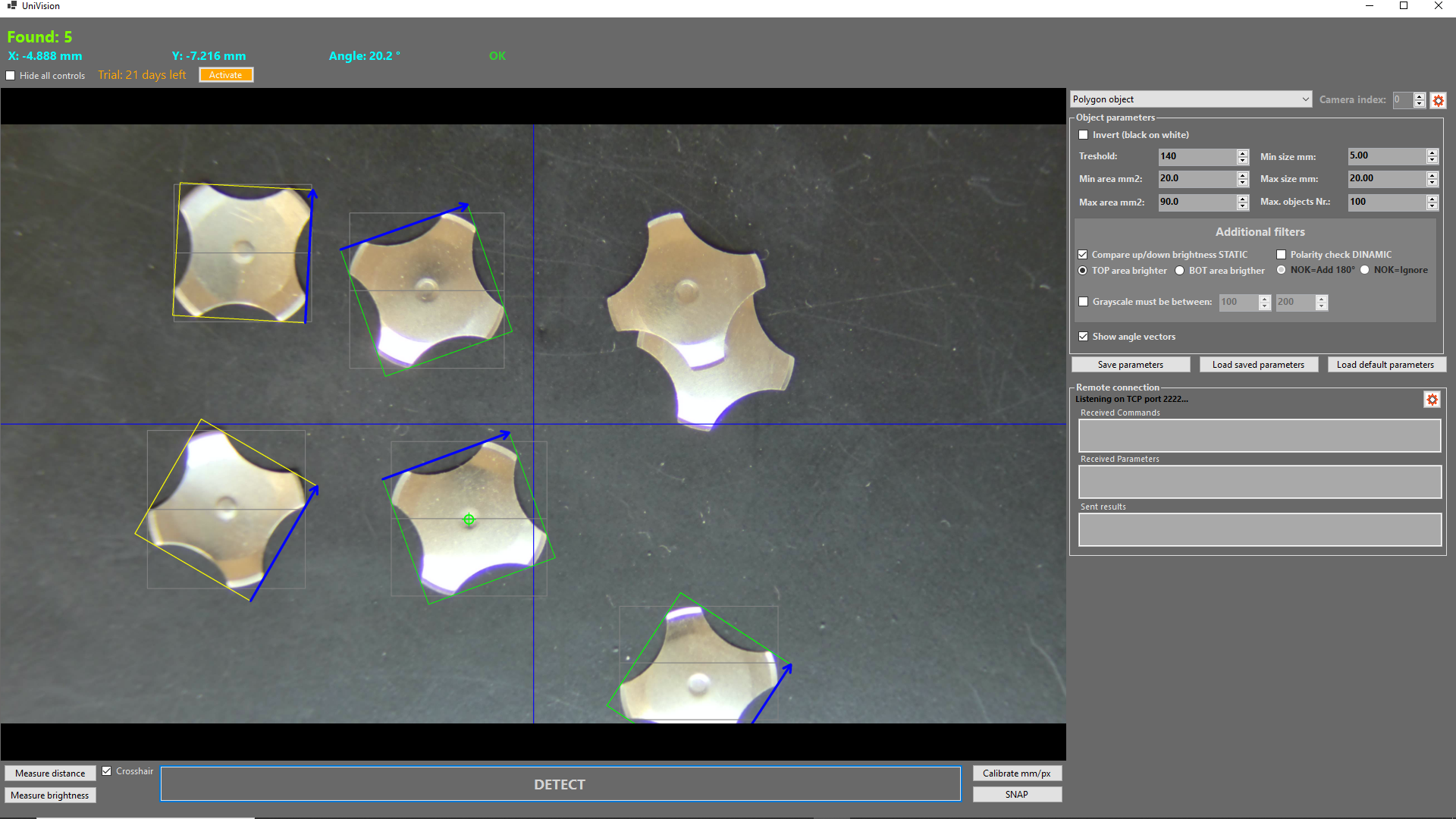Increase Camera index spinner
Screen dimensions: 1456x819
click(1420, 96)
